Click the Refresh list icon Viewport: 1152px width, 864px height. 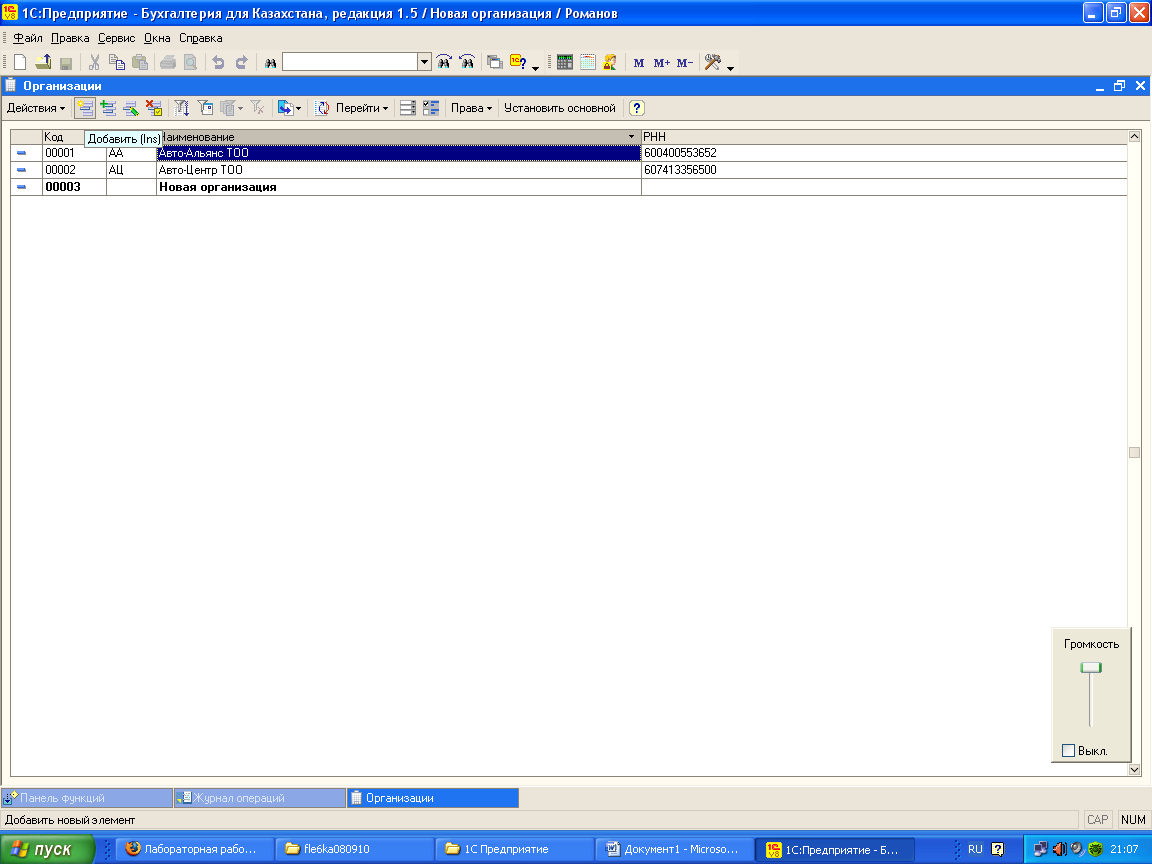pyautogui.click(x=322, y=108)
